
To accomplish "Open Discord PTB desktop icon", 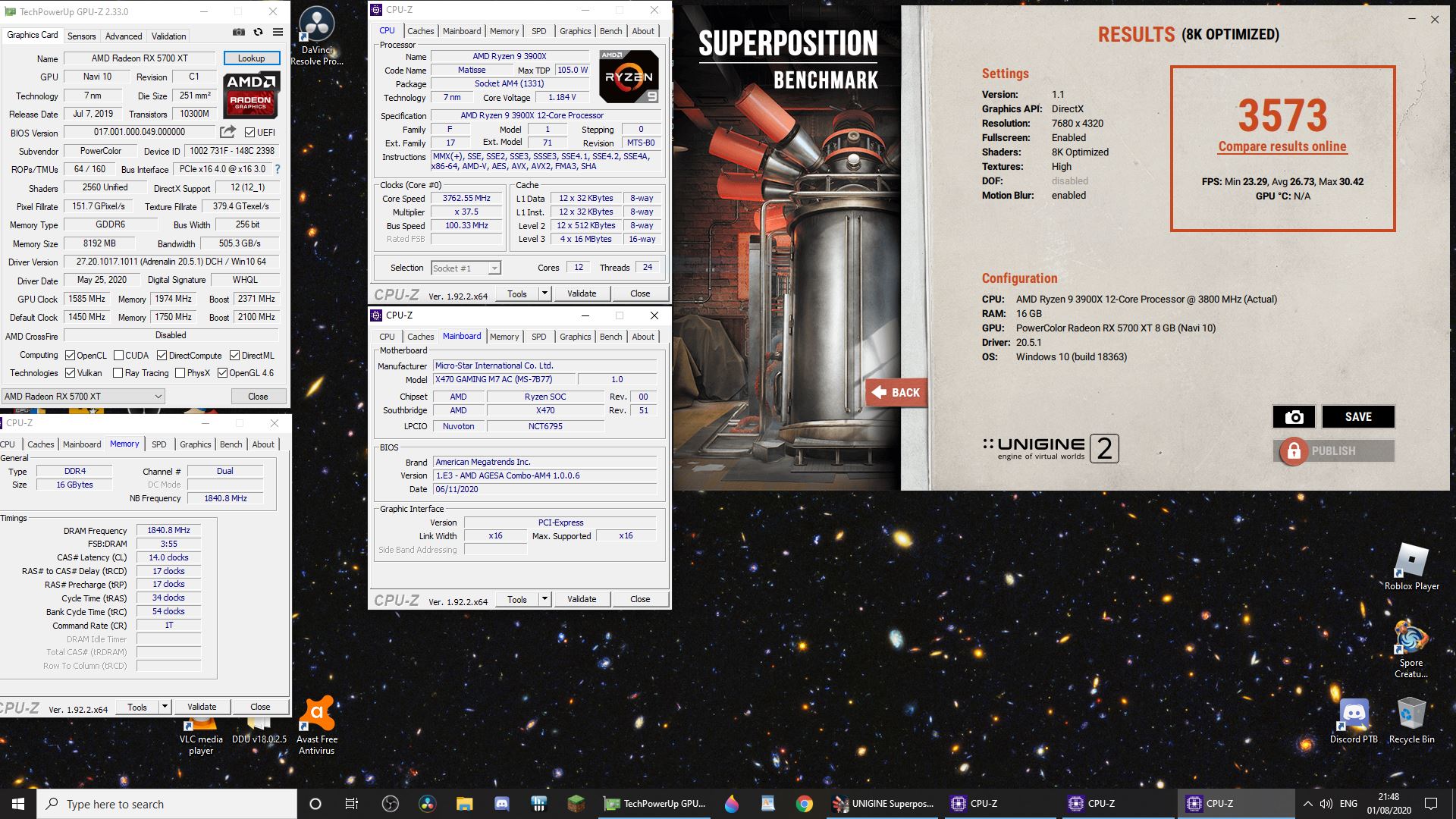I will (x=1354, y=720).
